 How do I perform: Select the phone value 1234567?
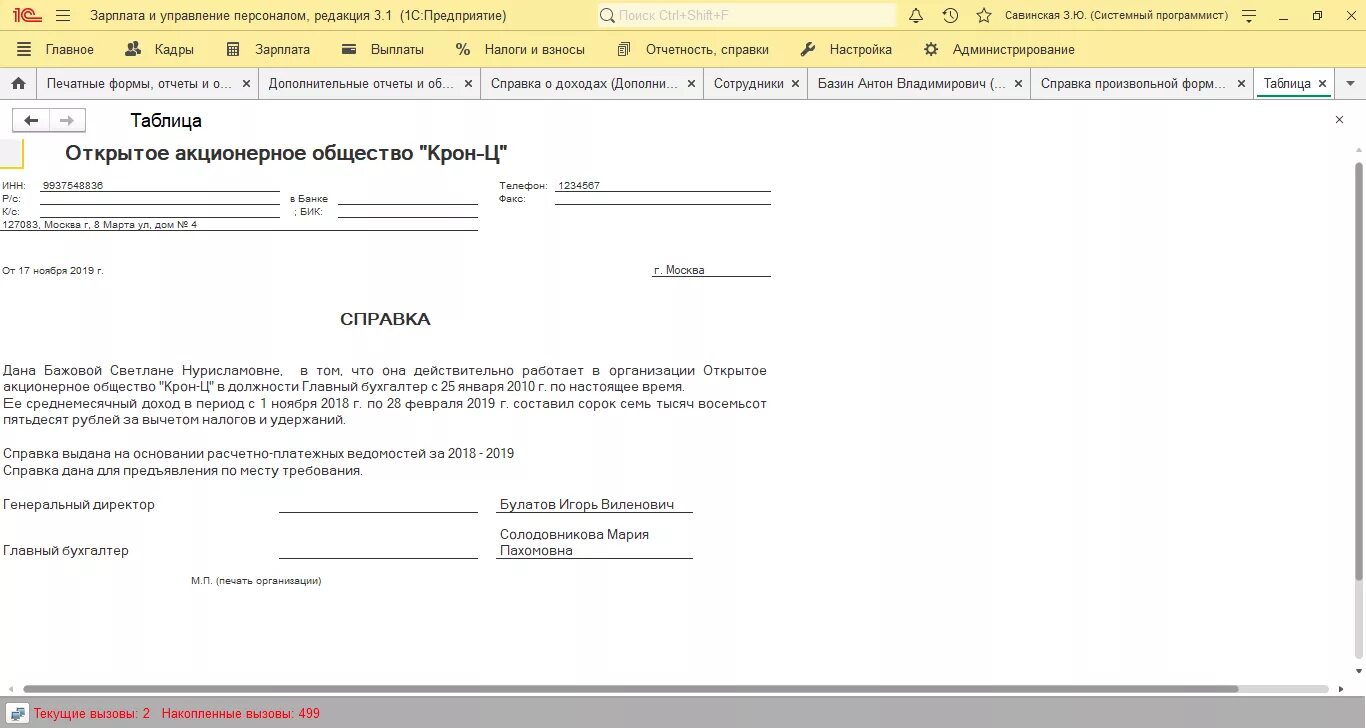point(579,186)
